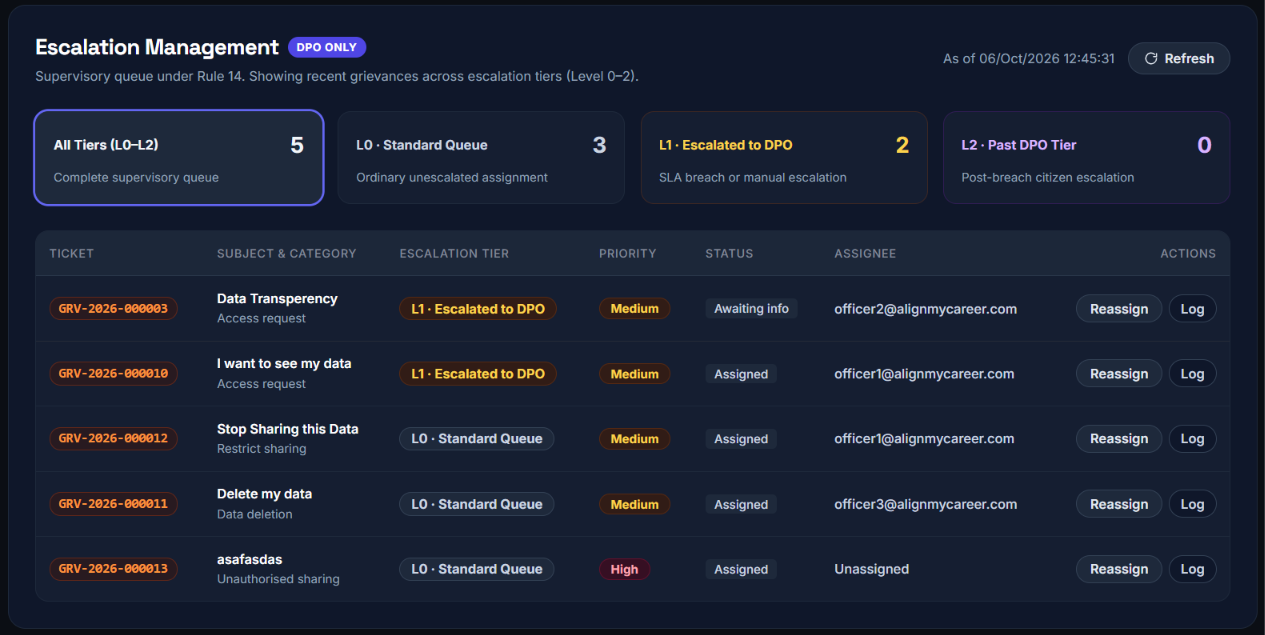Screen dimensions: 1265x635
Task: Reassign the unassigned asafasdas ticket
Action: [x=1119, y=569]
